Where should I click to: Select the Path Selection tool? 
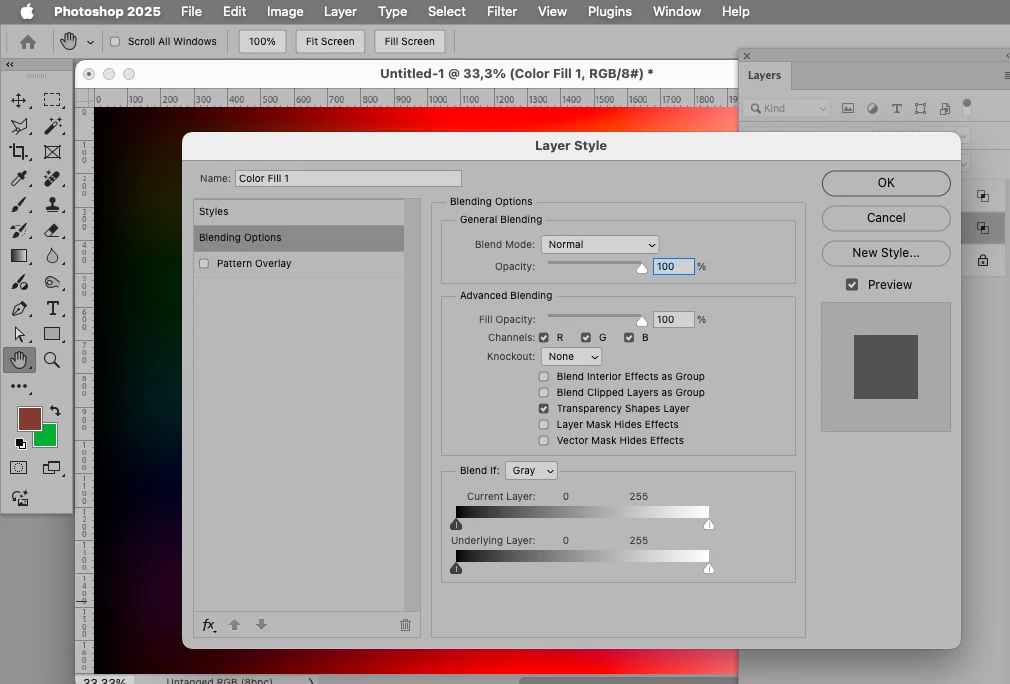click(x=19, y=334)
